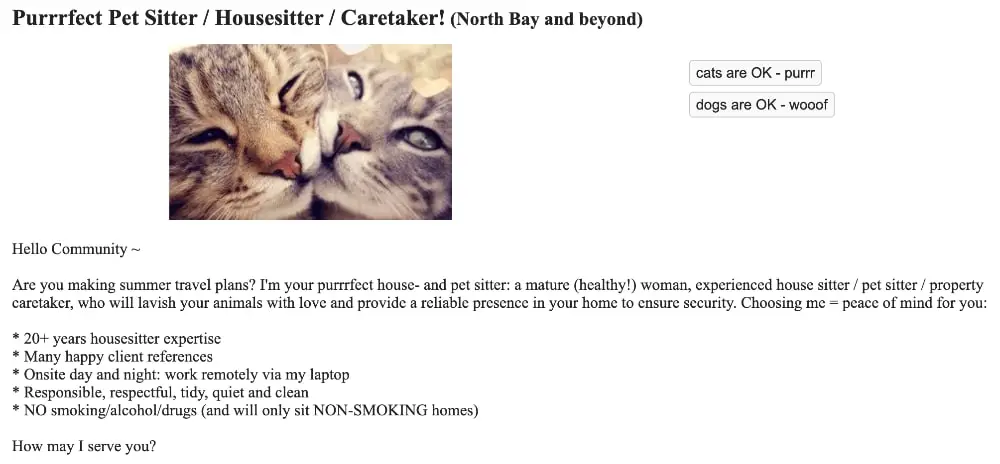Select the "Many happy client references" bullet
The image size is (1000, 464).
click(x=112, y=357)
